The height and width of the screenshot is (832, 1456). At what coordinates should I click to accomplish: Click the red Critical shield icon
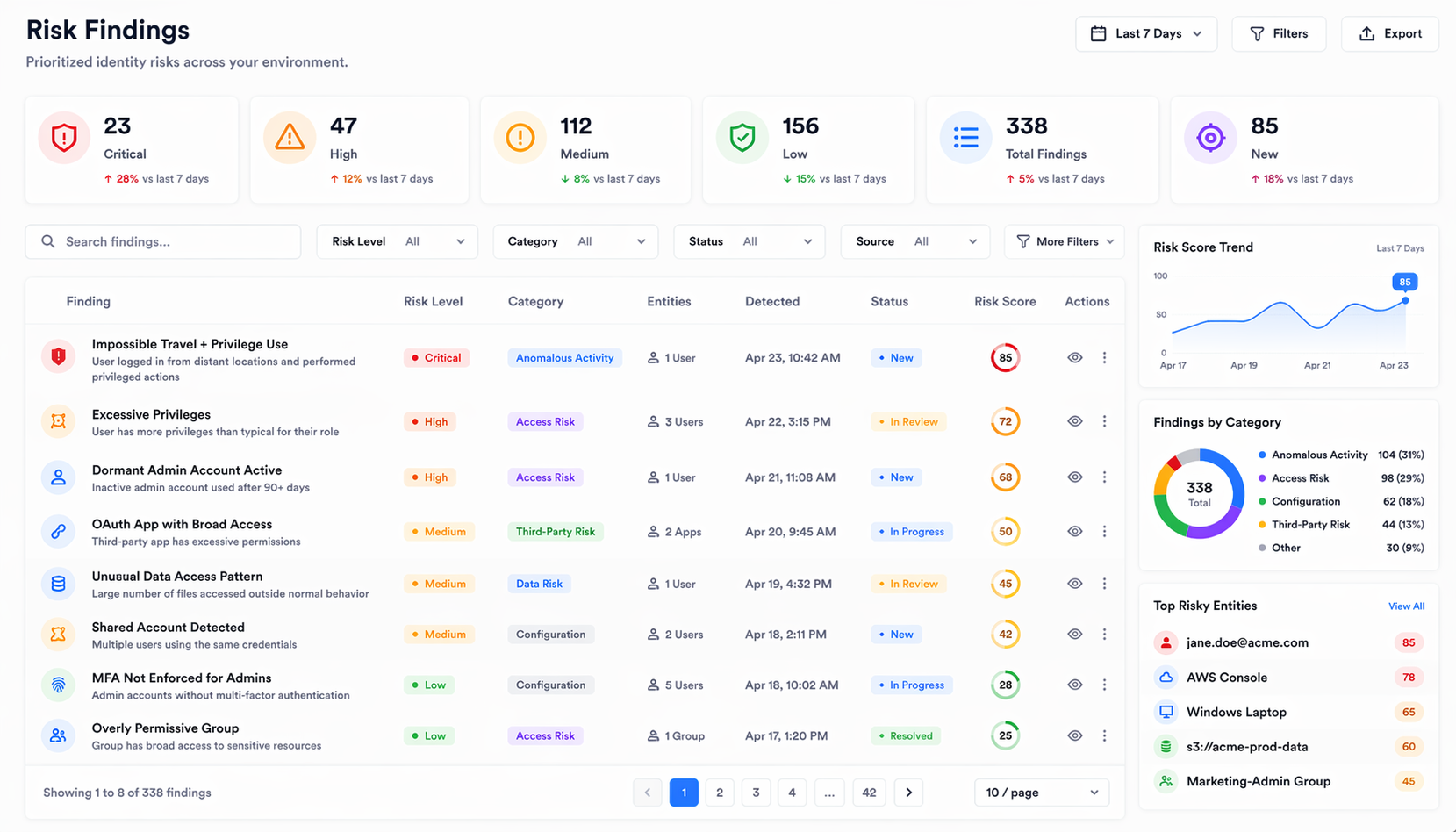(64, 138)
